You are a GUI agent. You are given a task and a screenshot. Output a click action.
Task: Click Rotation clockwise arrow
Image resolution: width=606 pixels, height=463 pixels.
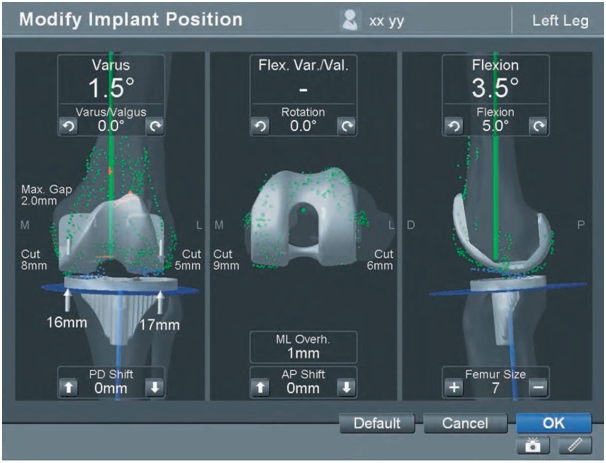(x=345, y=127)
